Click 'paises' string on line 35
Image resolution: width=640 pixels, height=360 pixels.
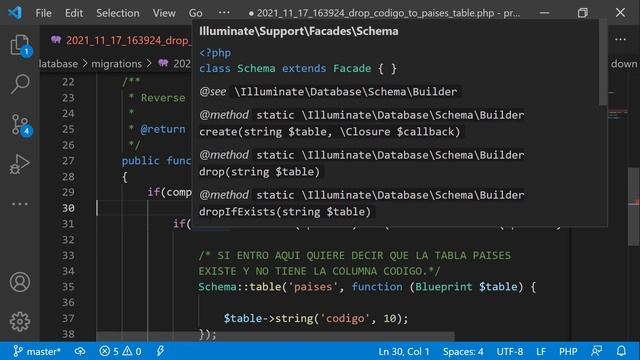313,287
